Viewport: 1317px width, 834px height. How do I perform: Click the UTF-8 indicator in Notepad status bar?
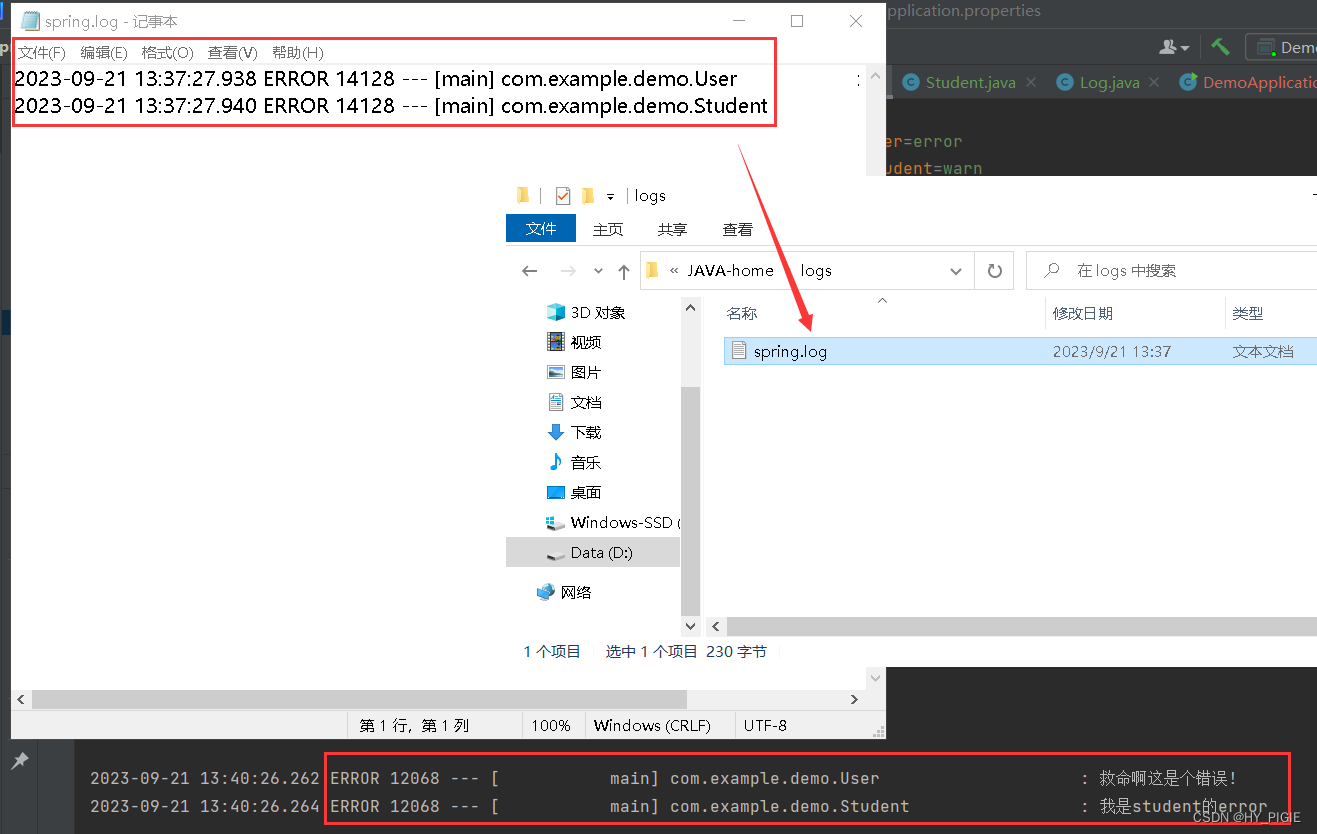764,725
